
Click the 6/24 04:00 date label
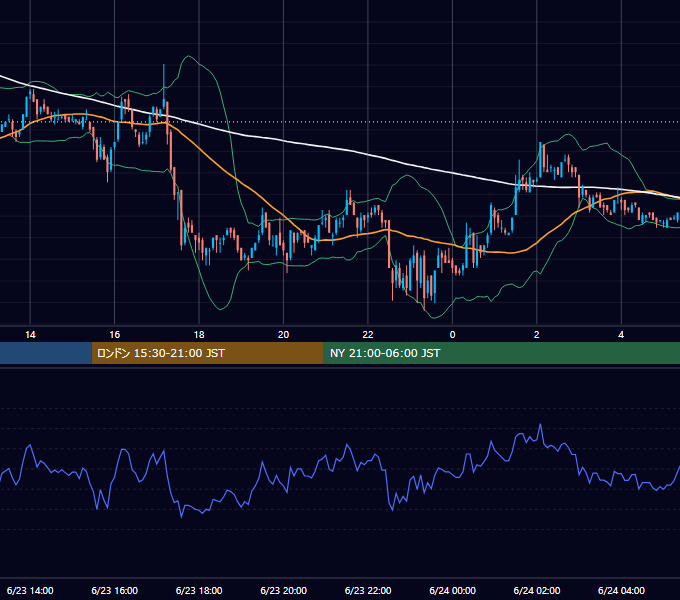[x=621, y=590]
